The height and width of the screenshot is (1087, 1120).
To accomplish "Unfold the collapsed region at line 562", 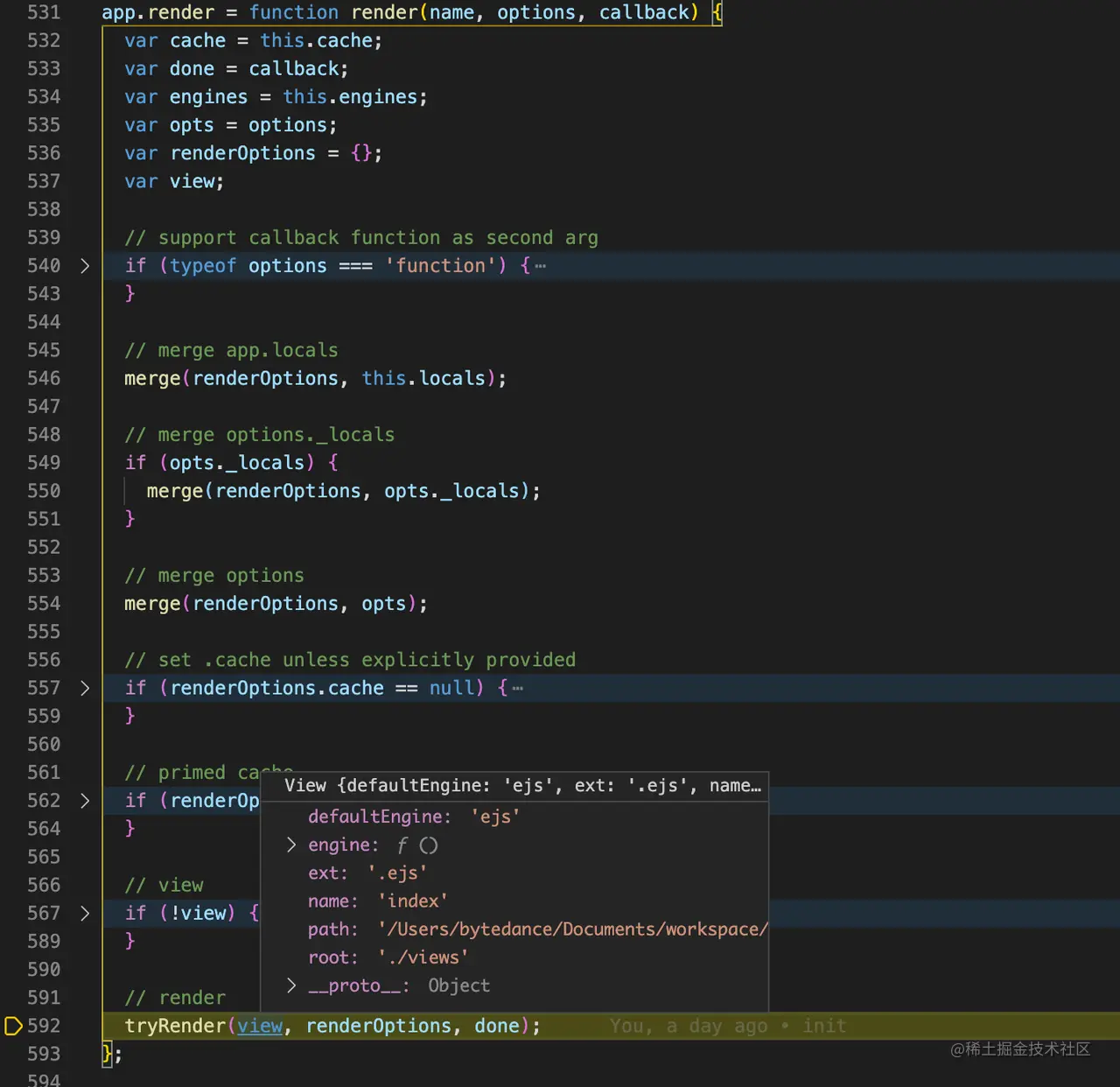I will click(x=85, y=801).
